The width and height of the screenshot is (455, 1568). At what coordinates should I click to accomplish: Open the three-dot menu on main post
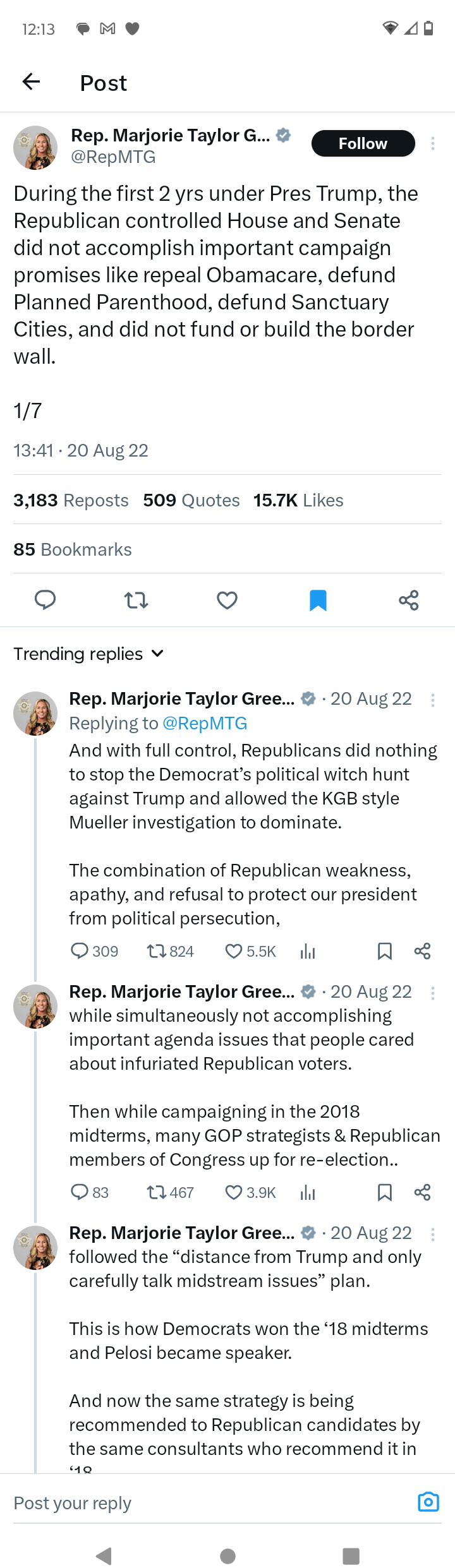pyautogui.click(x=433, y=143)
